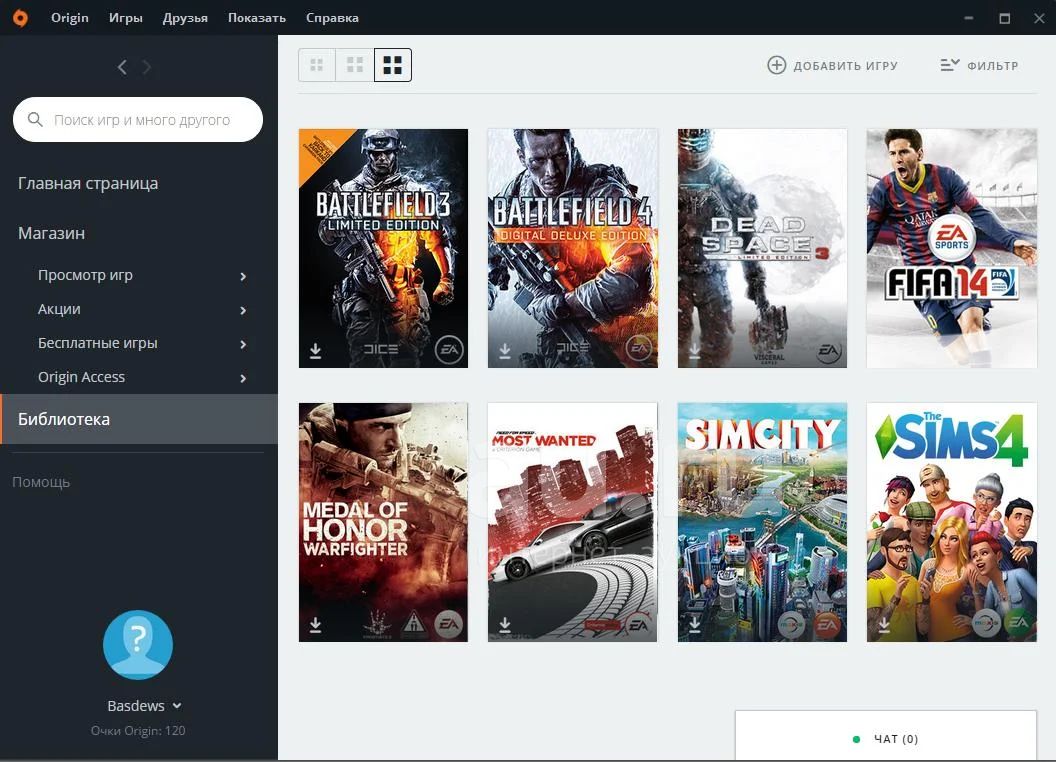Download The Sims 4 via arrow icon
1056x762 pixels.
884,625
